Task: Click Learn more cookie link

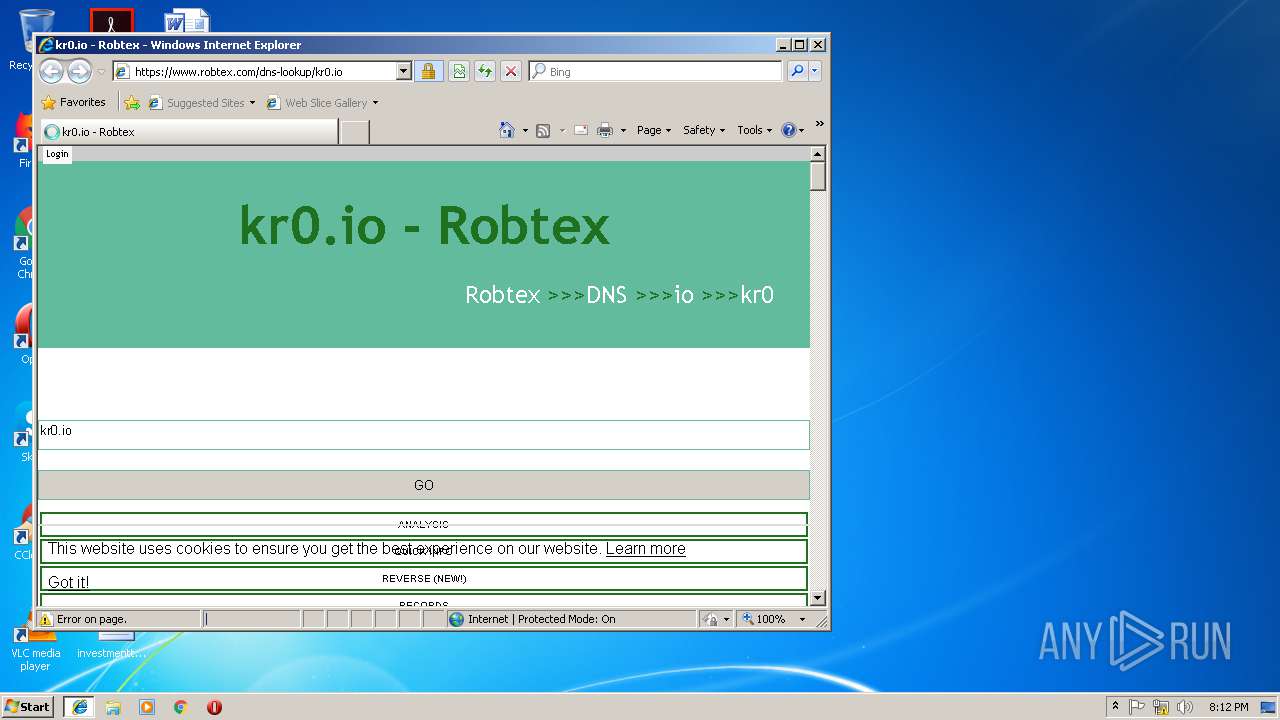Action: [645, 548]
